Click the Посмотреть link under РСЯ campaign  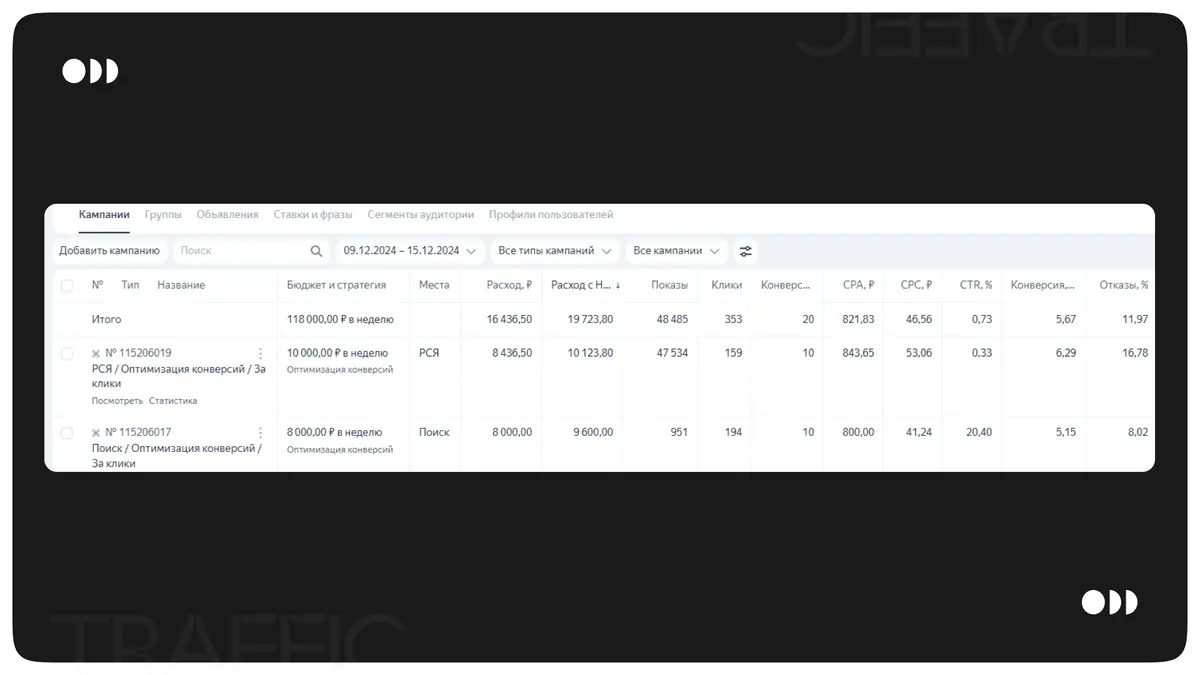click(117, 401)
